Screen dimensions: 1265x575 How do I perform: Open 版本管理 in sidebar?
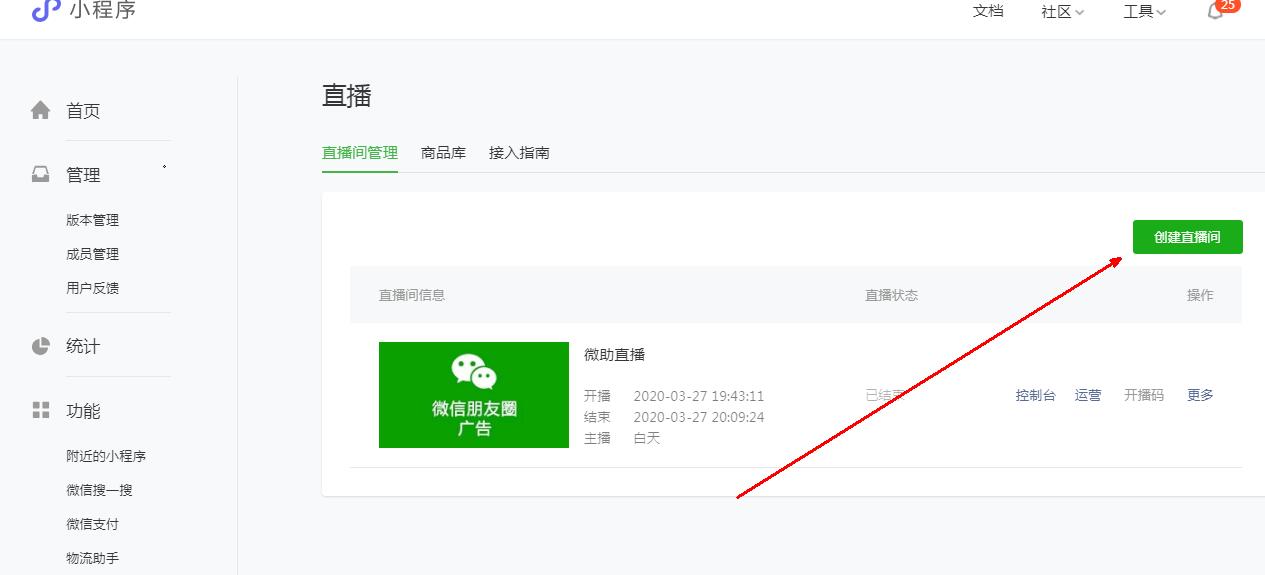point(93,220)
